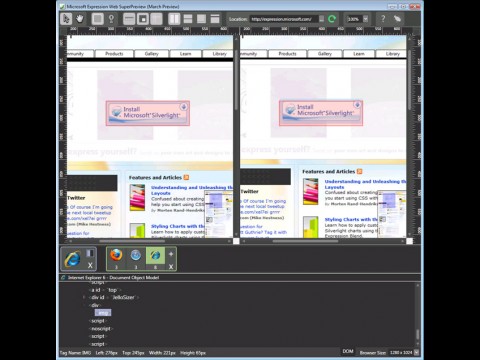This screenshot has height=360, width=480.
Task: Open 'Understanding and Unleashing' link, left pane
Action: point(192,190)
